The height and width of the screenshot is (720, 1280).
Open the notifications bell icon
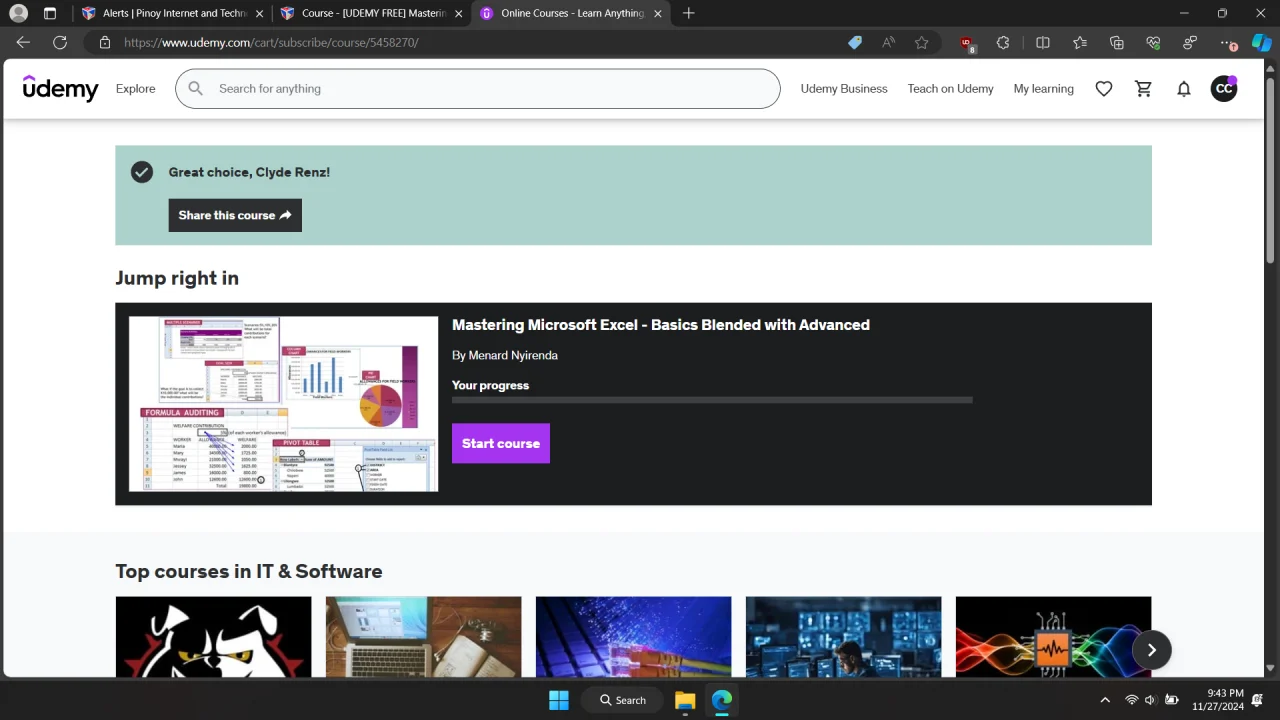1184,89
